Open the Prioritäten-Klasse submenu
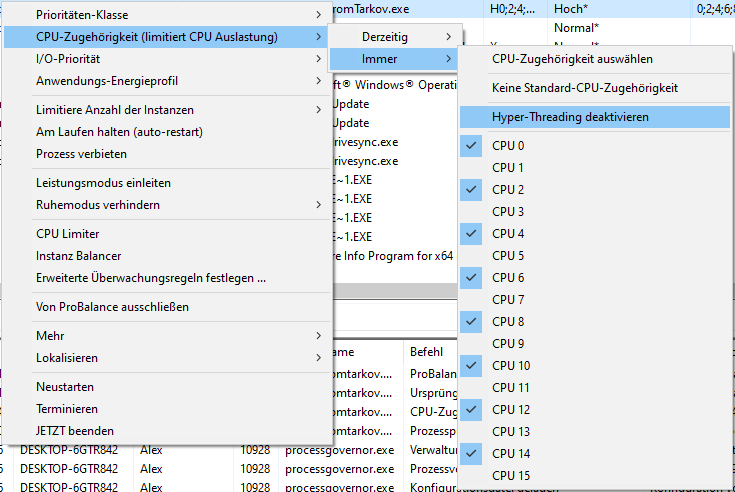735x492 pixels. (167, 15)
